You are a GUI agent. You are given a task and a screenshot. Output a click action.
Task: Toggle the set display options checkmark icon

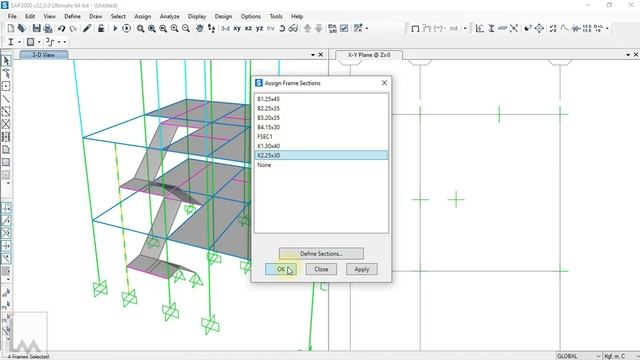coord(344,28)
